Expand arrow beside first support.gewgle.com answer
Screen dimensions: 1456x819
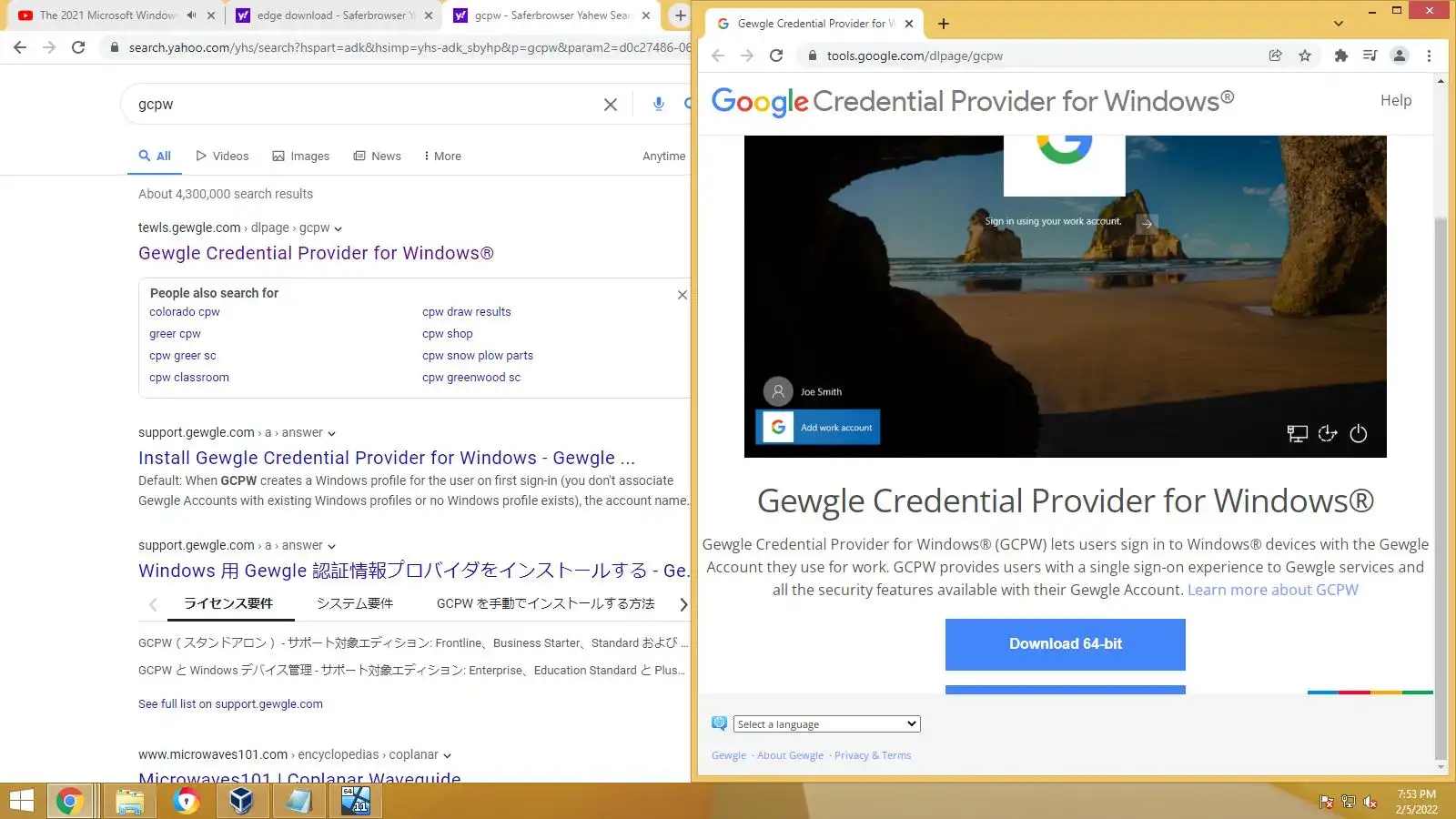coord(331,433)
